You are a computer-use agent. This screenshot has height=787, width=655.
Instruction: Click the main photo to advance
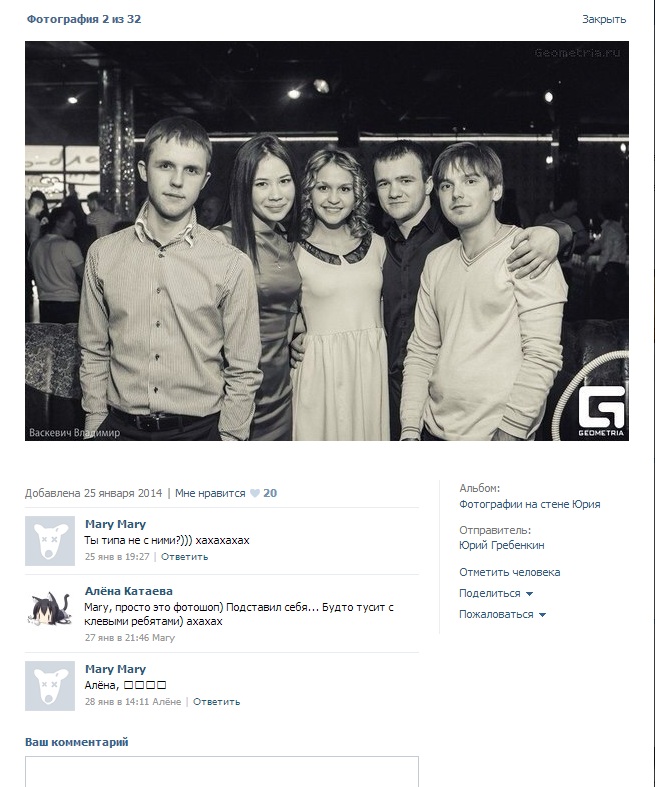(x=327, y=241)
